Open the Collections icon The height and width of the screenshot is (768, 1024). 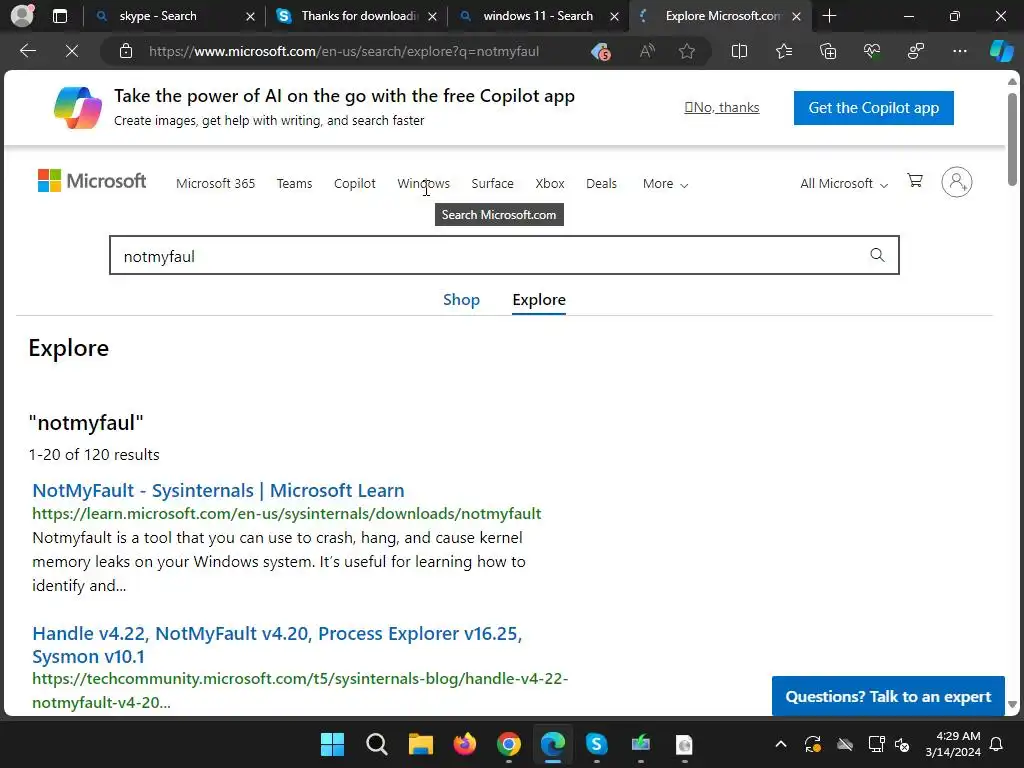tap(827, 51)
